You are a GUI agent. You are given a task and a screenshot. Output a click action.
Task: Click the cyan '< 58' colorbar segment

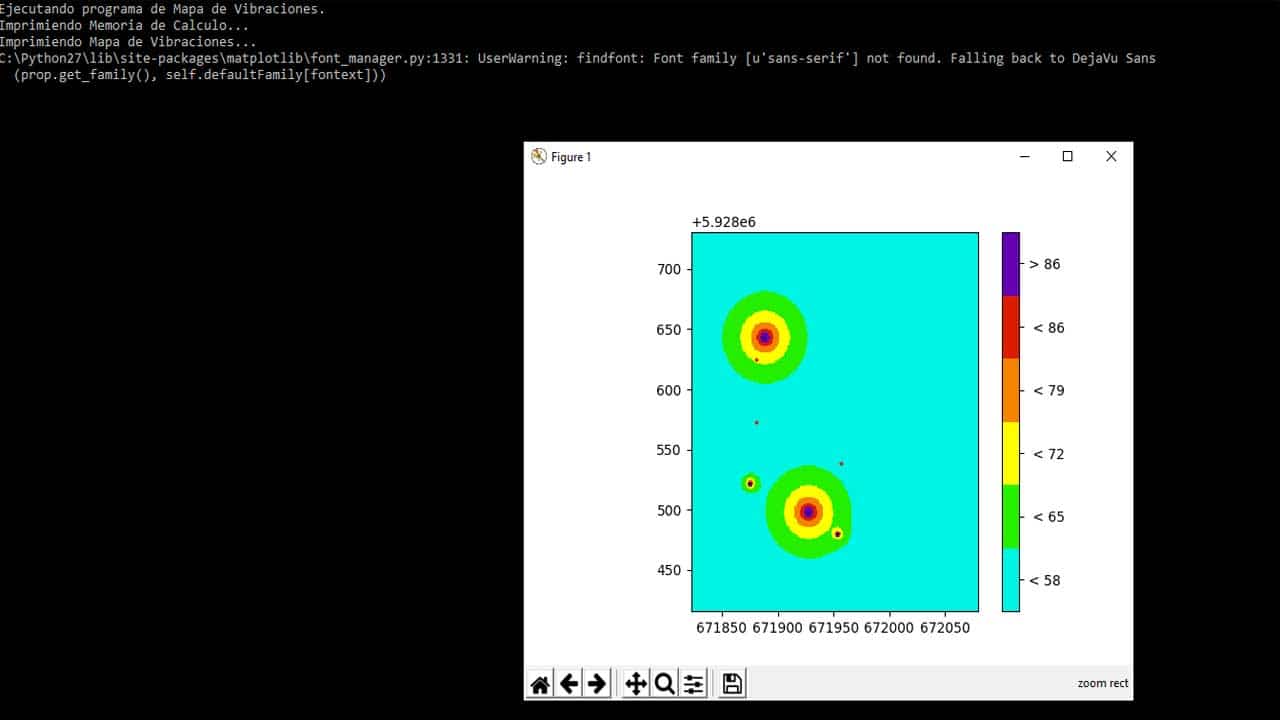(x=1011, y=580)
